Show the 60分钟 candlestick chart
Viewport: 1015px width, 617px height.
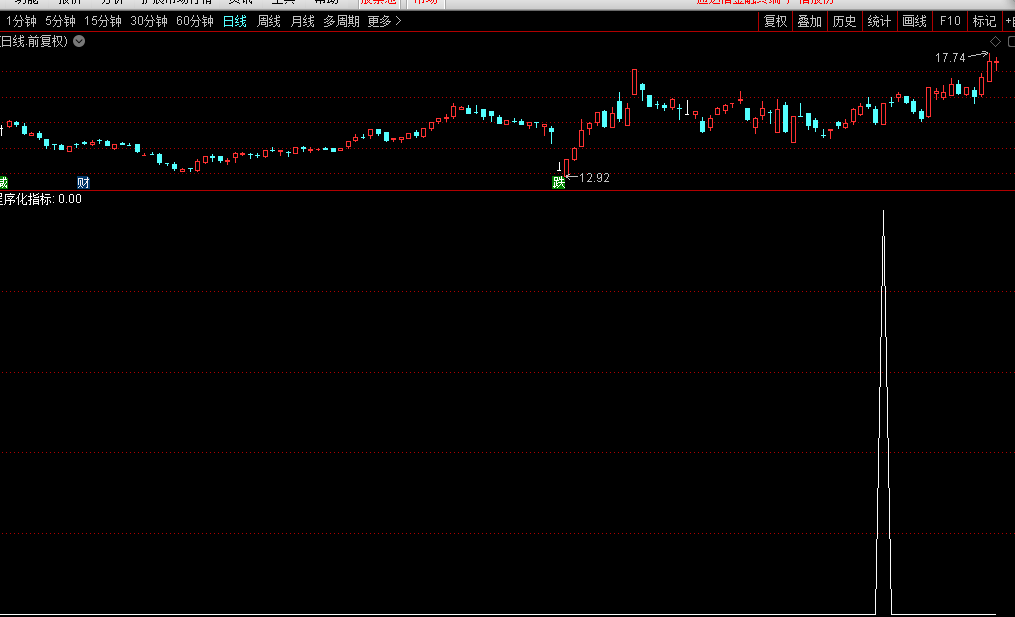coord(194,21)
